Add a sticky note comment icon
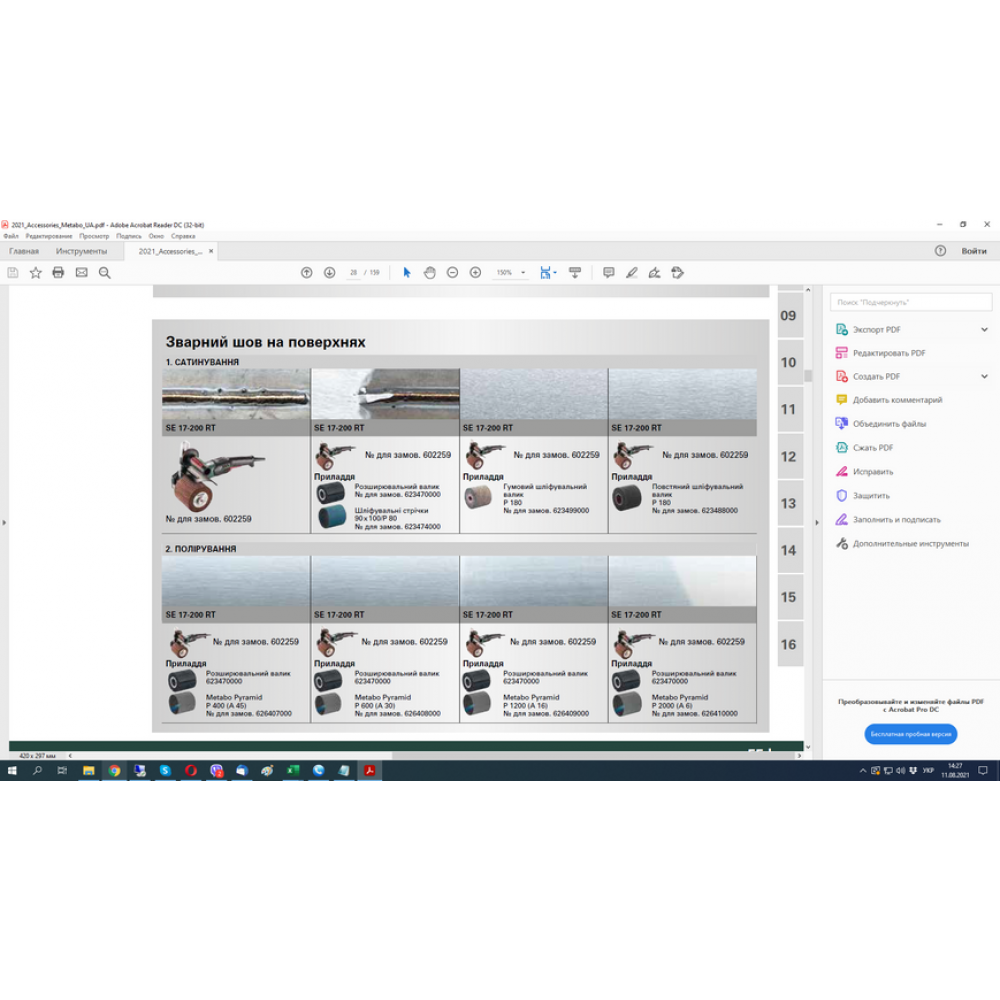The height and width of the screenshot is (1000, 1000). tap(608, 272)
